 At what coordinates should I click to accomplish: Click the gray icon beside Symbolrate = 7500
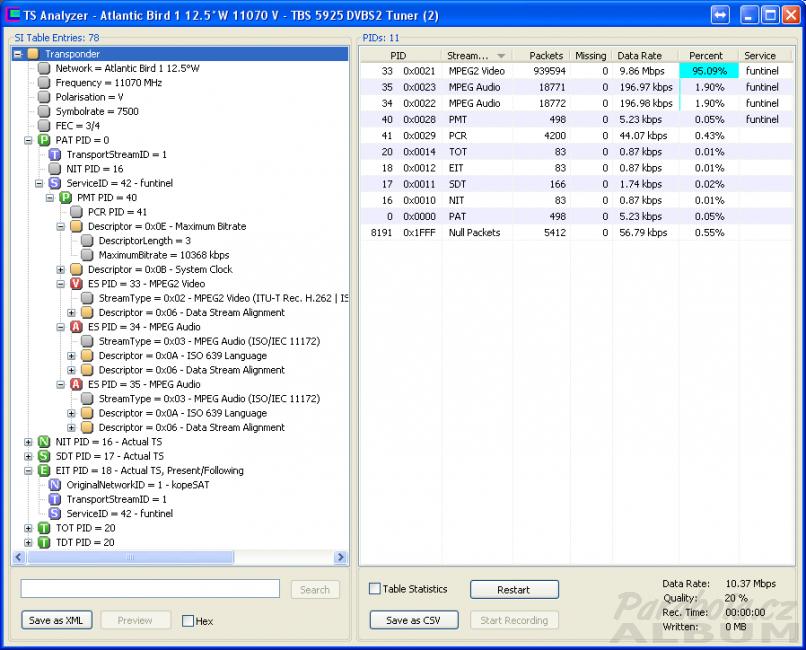tap(44, 112)
